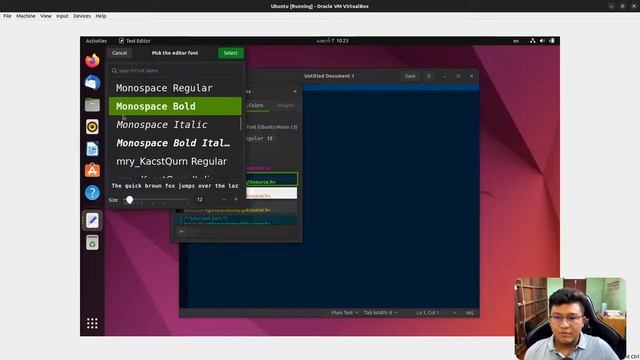Open the Help icon in the dock
Image resolution: width=640 pixels, height=360 pixels.
tap(92, 193)
